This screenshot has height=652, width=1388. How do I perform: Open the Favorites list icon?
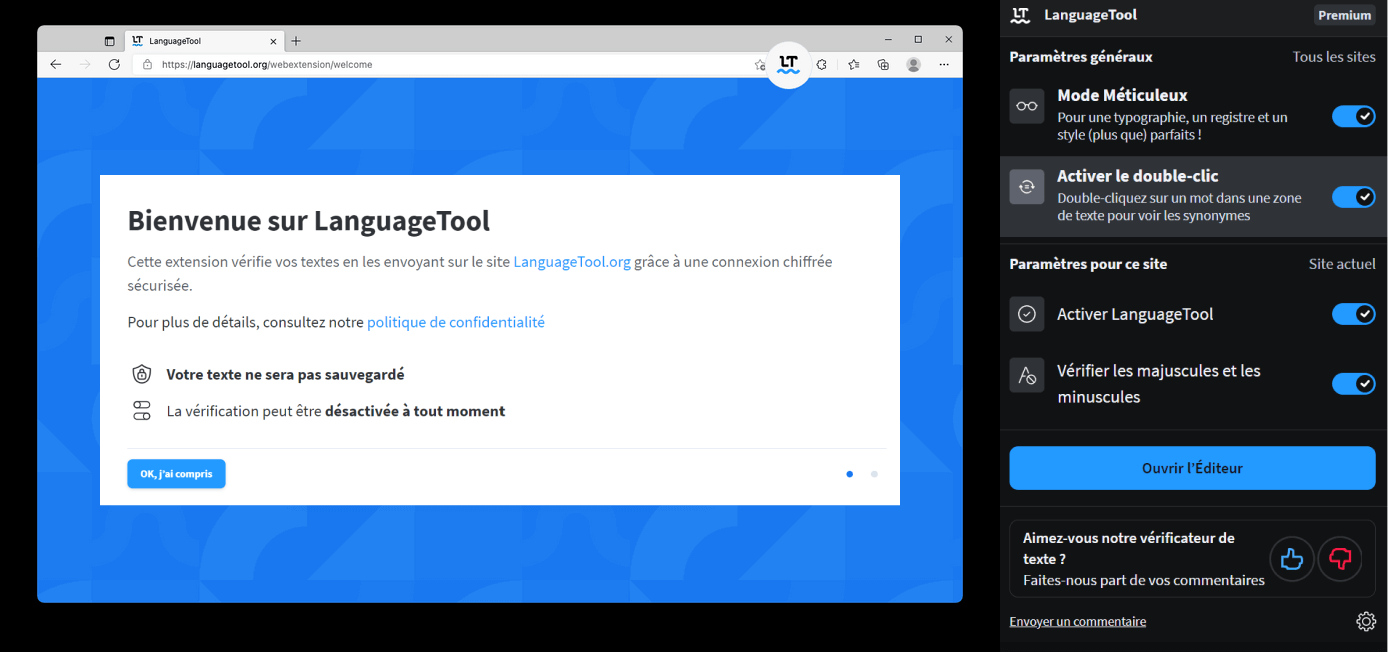853,64
